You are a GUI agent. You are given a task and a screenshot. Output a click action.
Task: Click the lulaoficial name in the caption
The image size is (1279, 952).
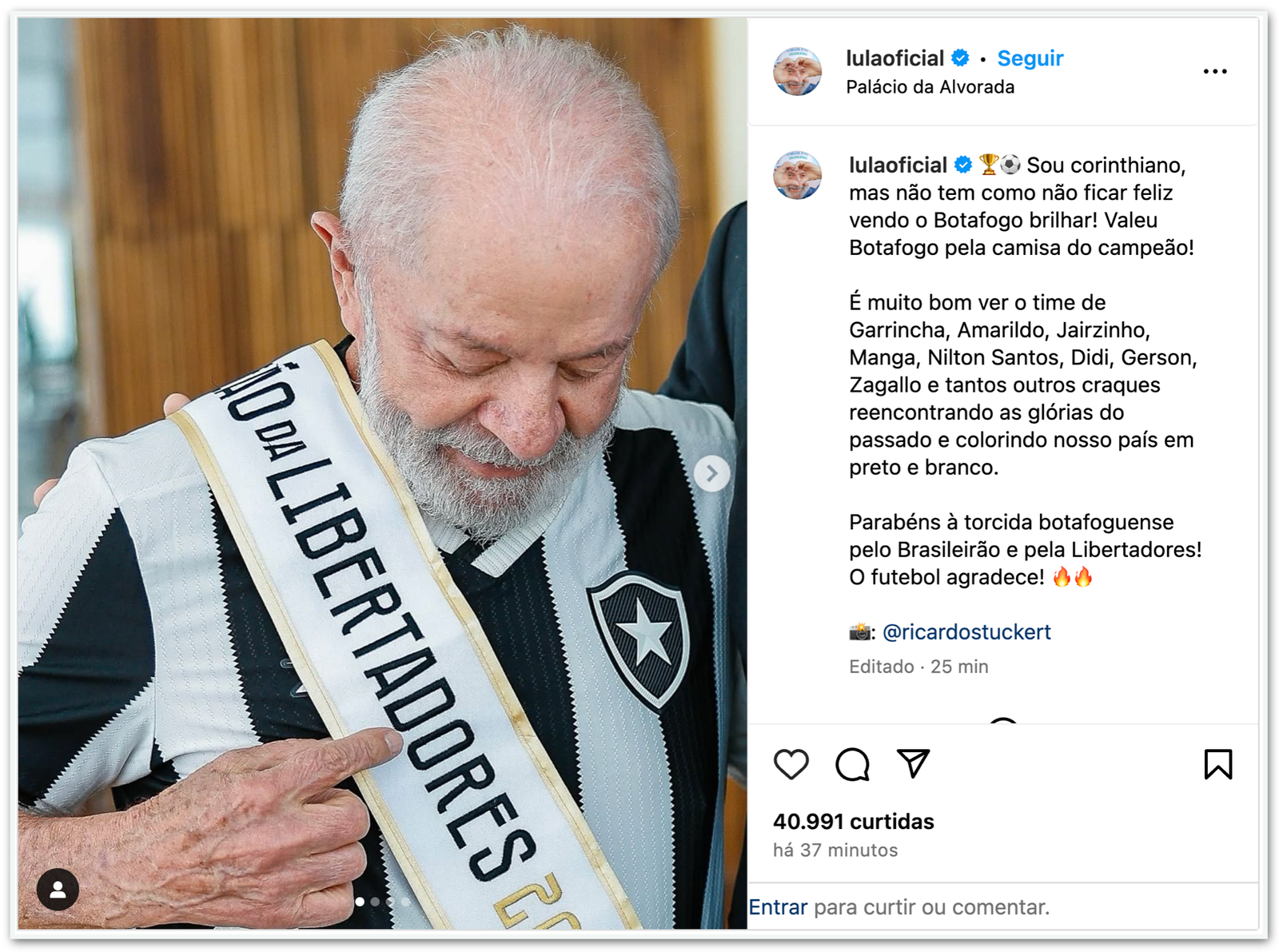(898, 165)
